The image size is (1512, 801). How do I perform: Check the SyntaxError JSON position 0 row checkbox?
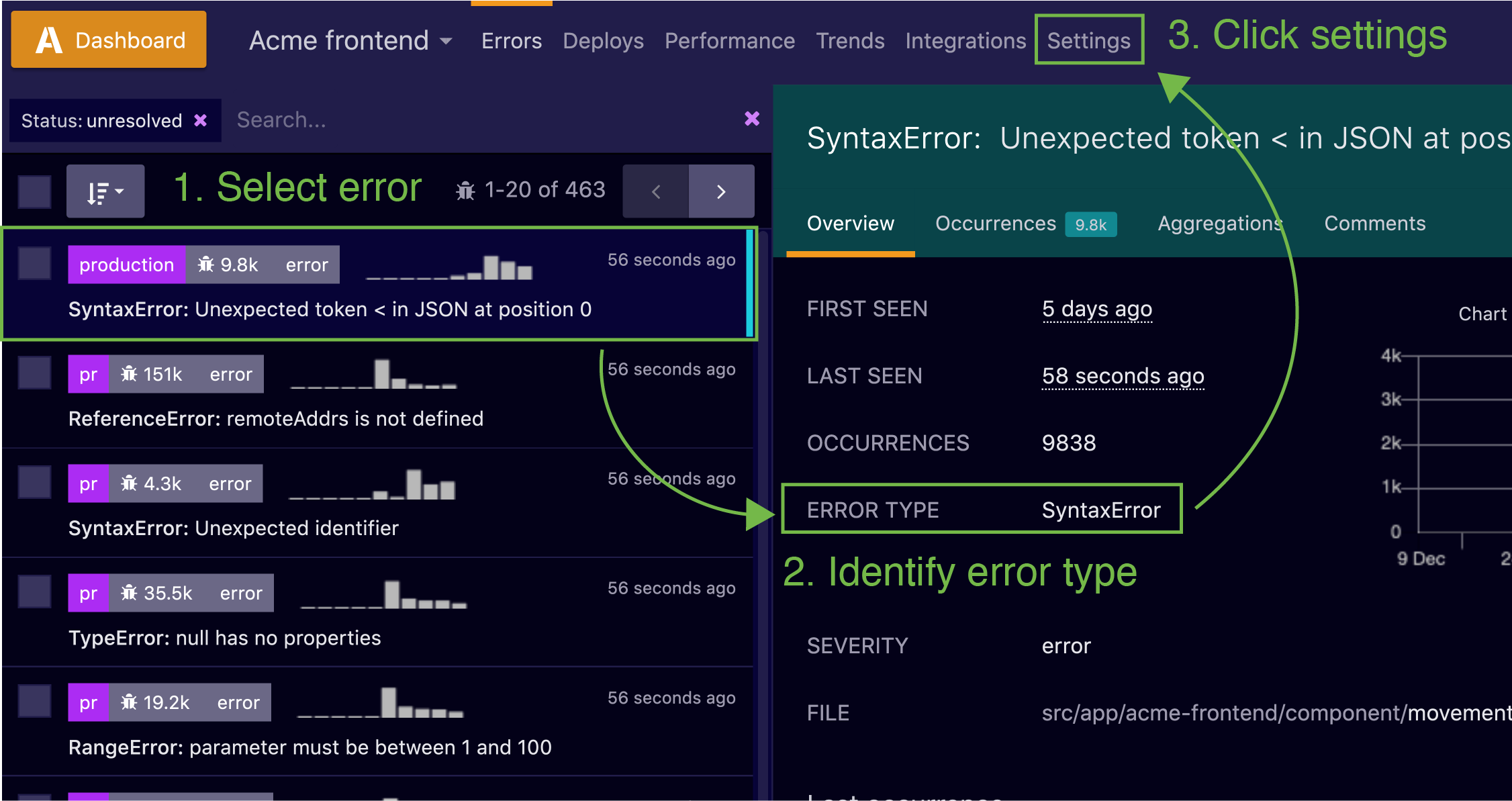[x=35, y=263]
